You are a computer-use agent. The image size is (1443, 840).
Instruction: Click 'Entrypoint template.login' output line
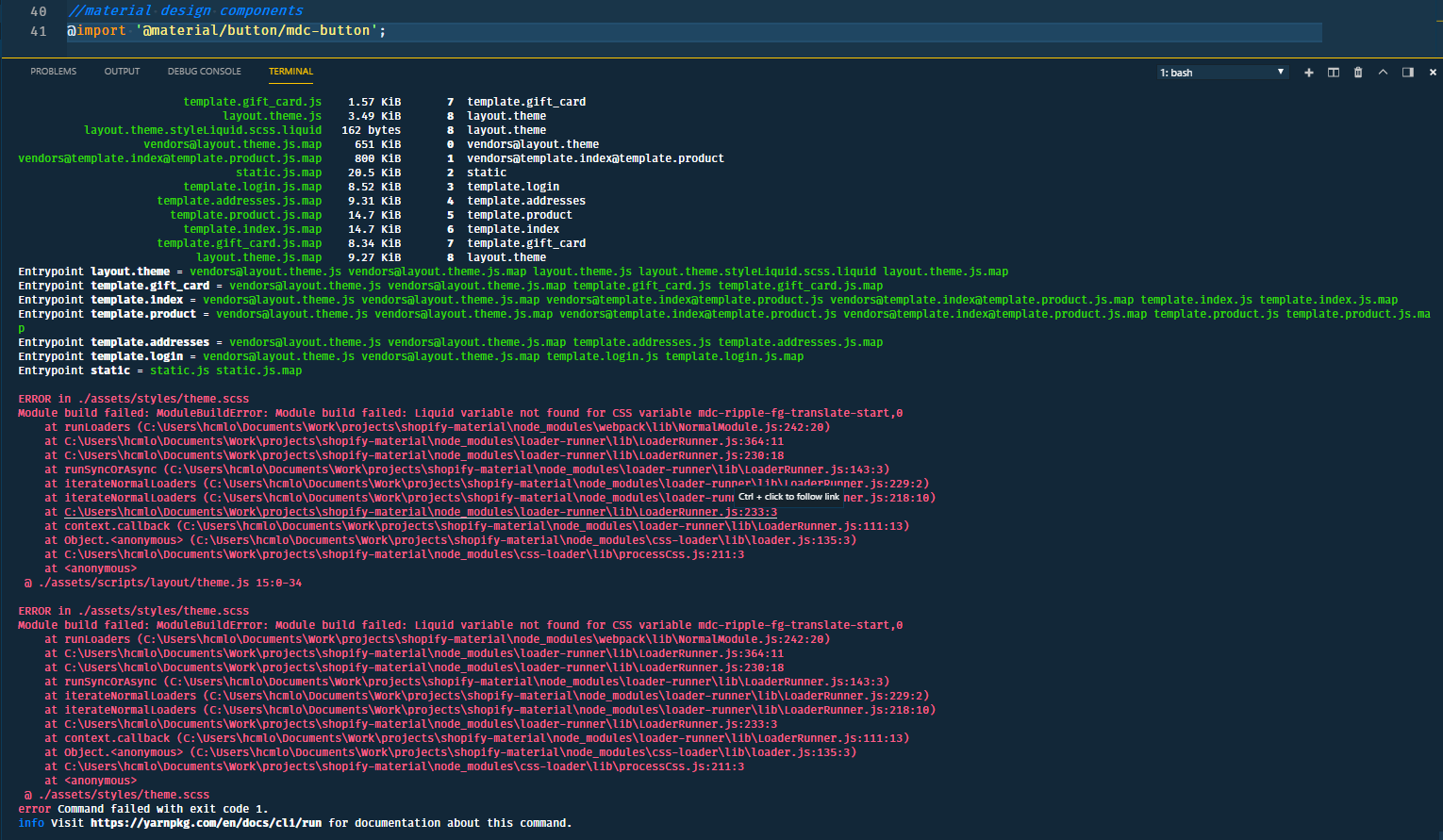(x=411, y=356)
